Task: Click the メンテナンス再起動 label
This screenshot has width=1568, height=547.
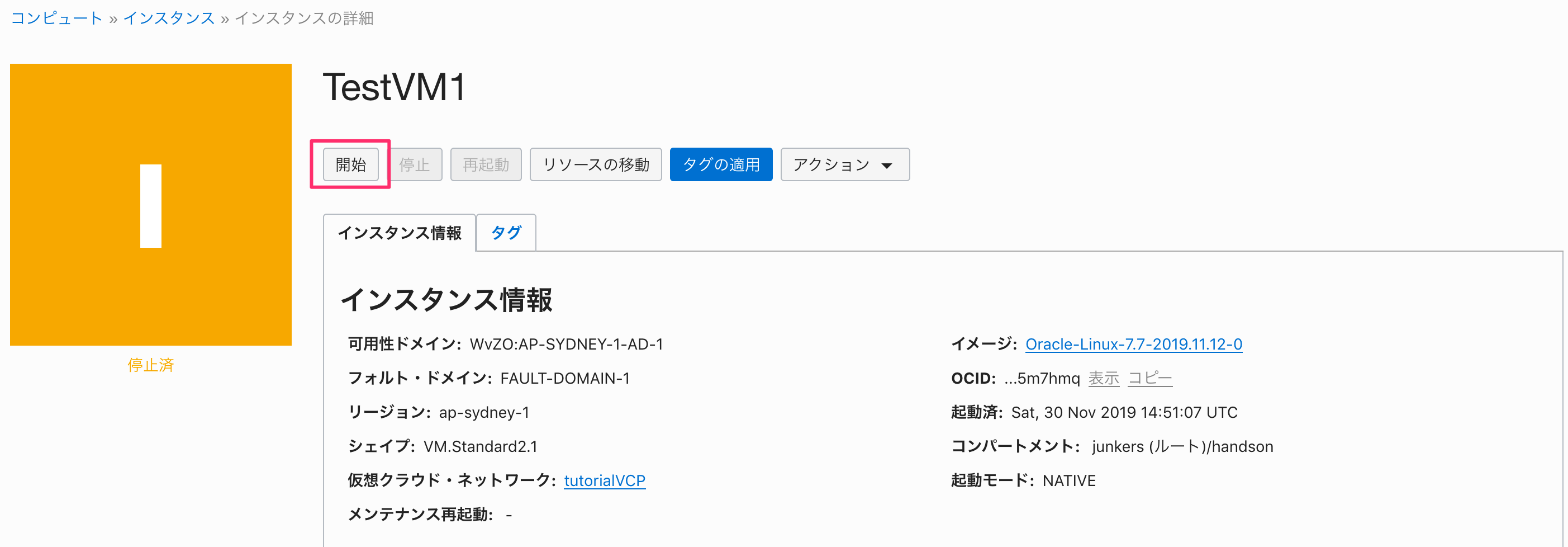Action: tap(421, 515)
